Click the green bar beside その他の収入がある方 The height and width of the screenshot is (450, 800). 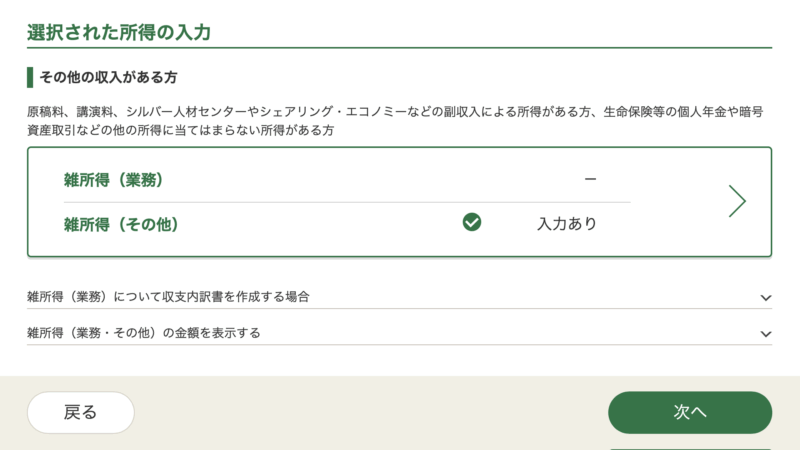point(30,77)
